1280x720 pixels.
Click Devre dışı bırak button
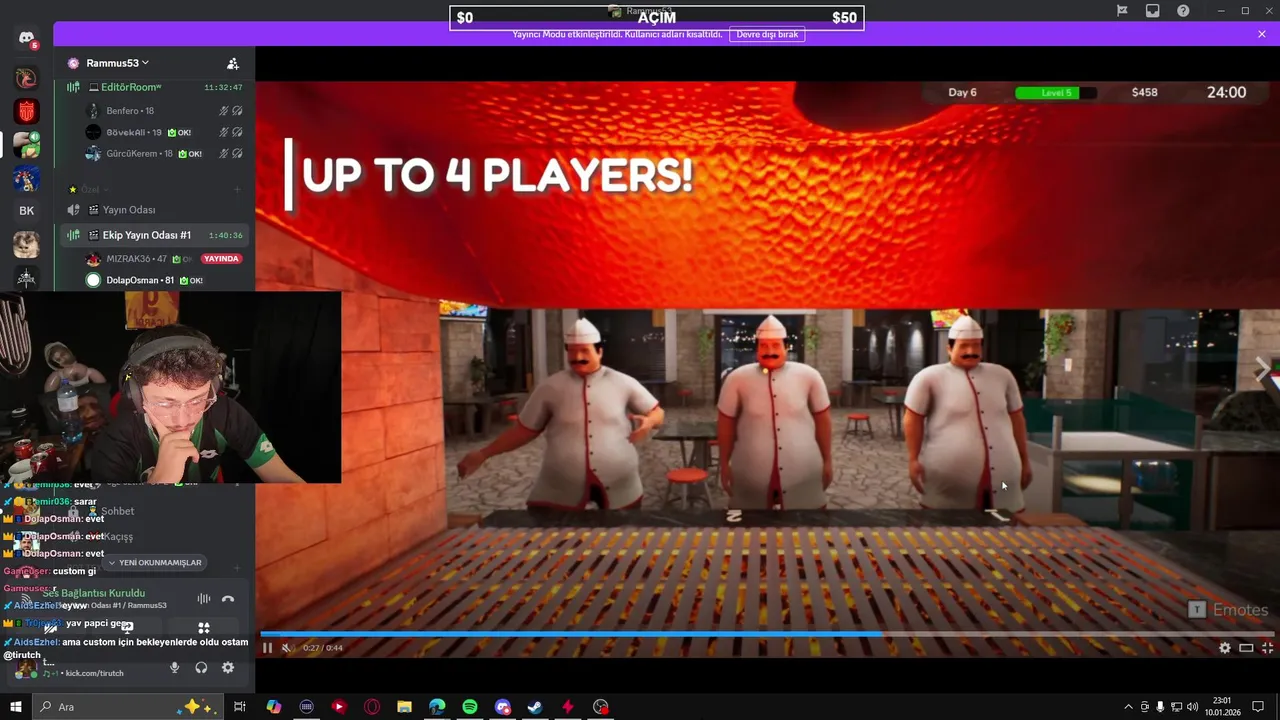(768, 34)
